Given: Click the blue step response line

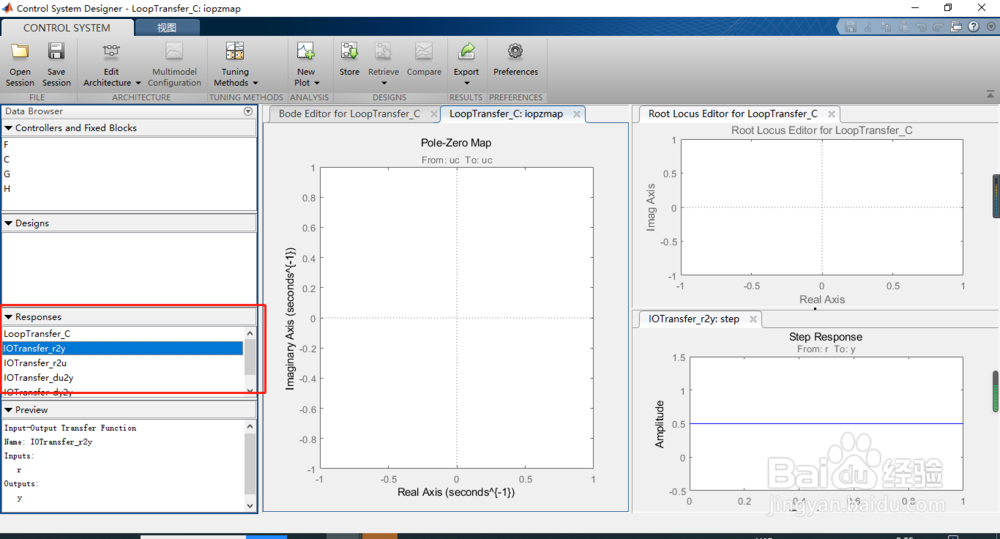Looking at the screenshot, I should (826, 424).
